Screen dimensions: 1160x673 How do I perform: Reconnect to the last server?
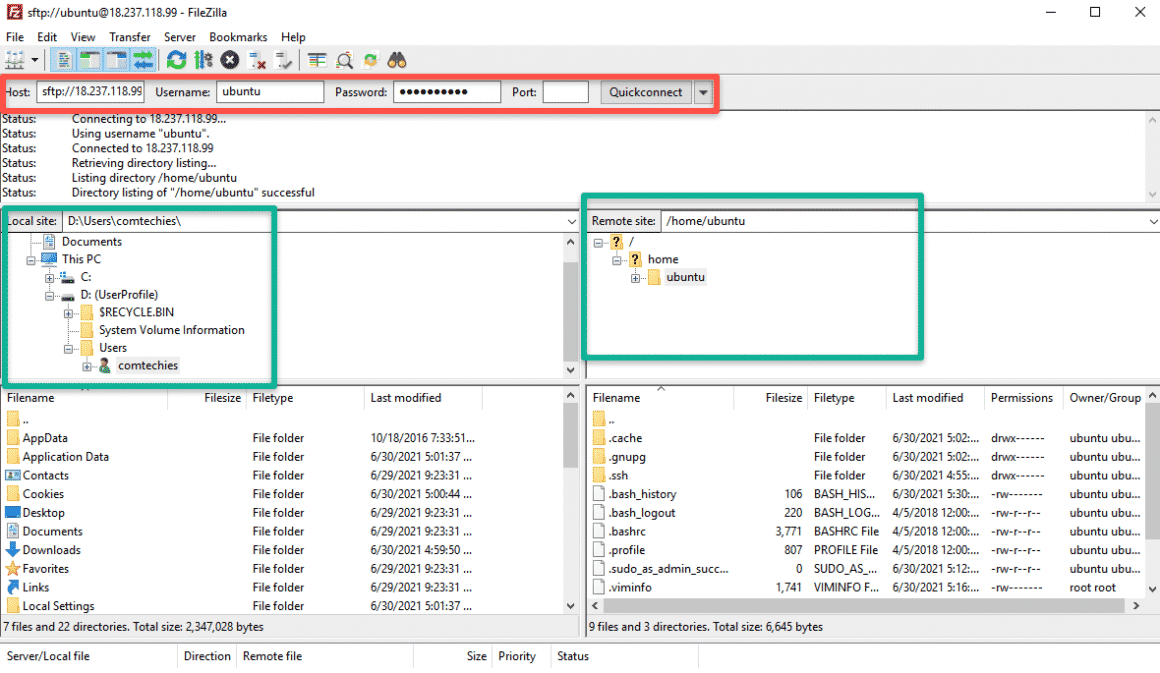coord(283,61)
